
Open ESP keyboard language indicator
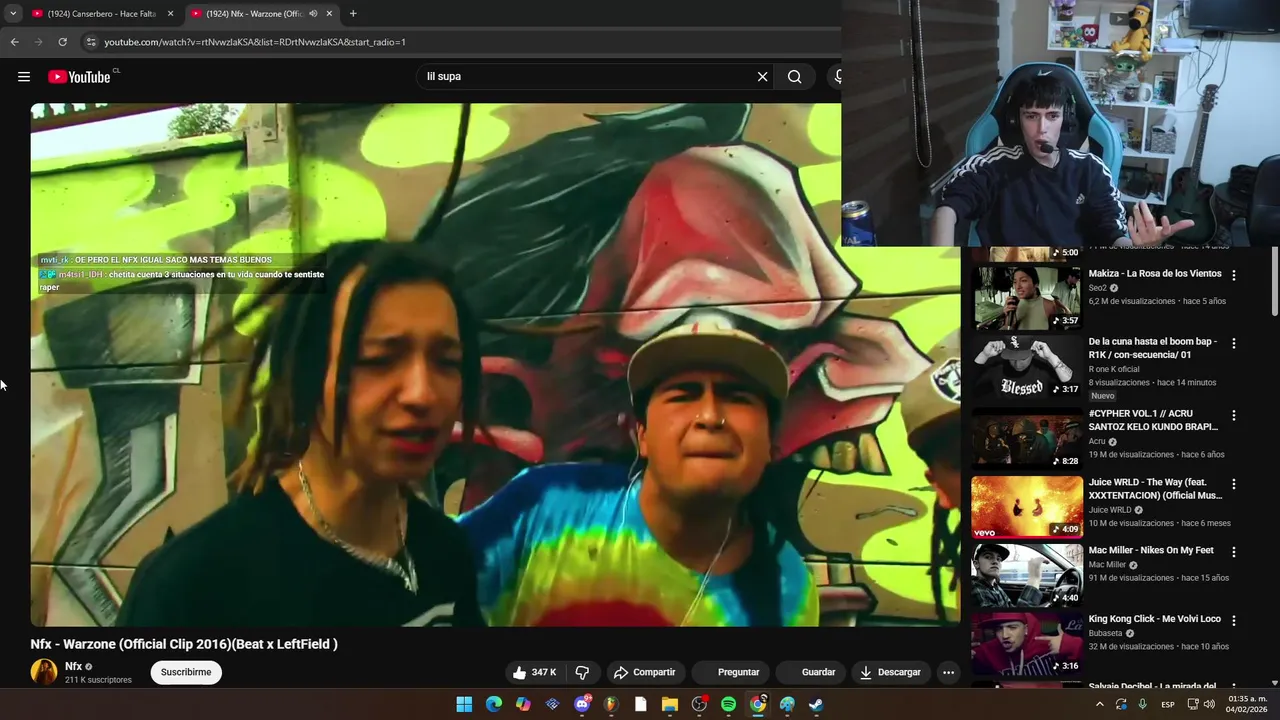point(1168,704)
